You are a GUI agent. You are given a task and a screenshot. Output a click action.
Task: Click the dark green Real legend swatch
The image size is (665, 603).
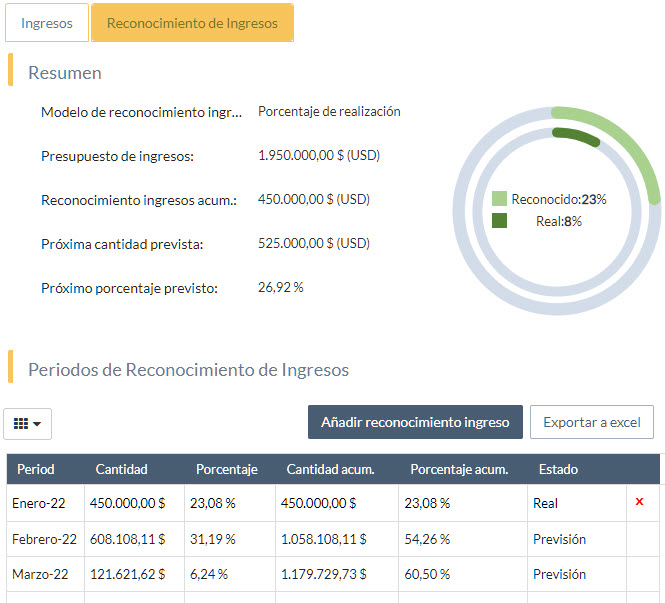click(x=499, y=221)
